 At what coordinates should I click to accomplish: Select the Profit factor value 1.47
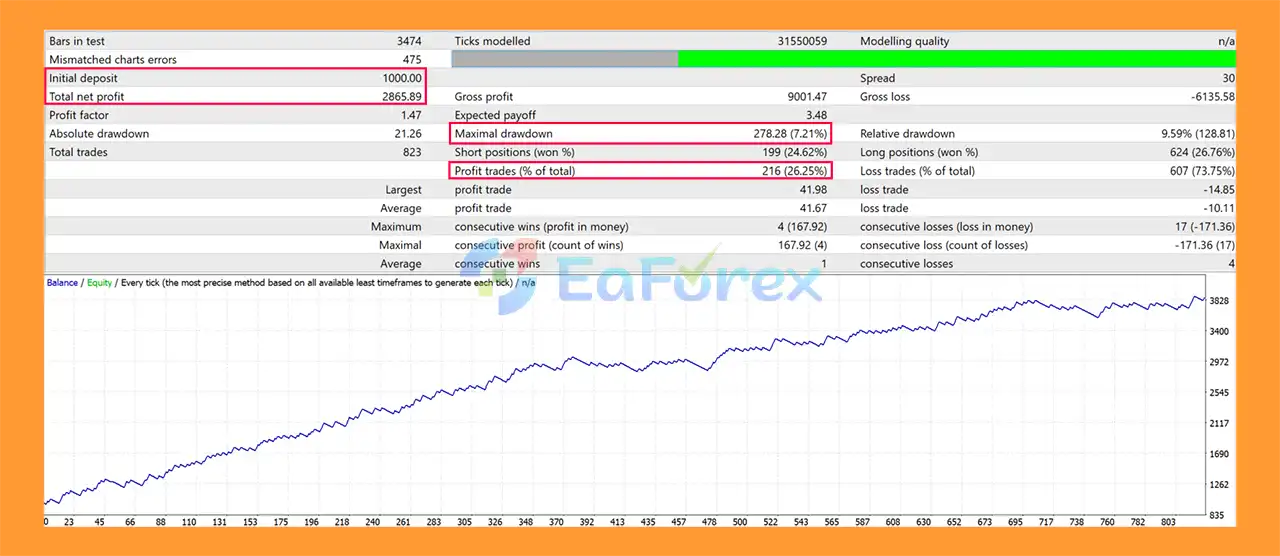point(410,115)
